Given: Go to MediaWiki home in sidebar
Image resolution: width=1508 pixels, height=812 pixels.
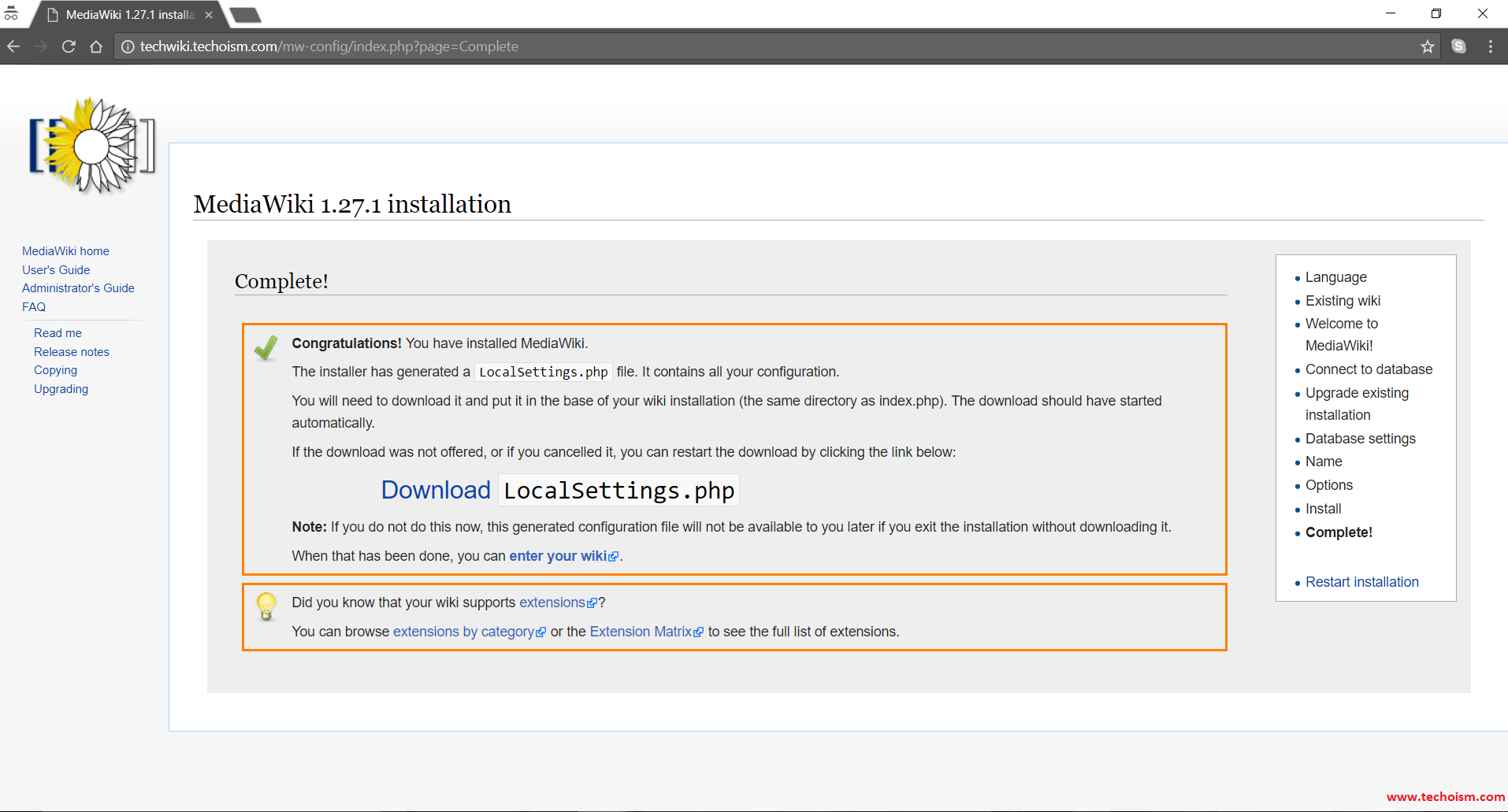Looking at the screenshot, I should (x=65, y=251).
